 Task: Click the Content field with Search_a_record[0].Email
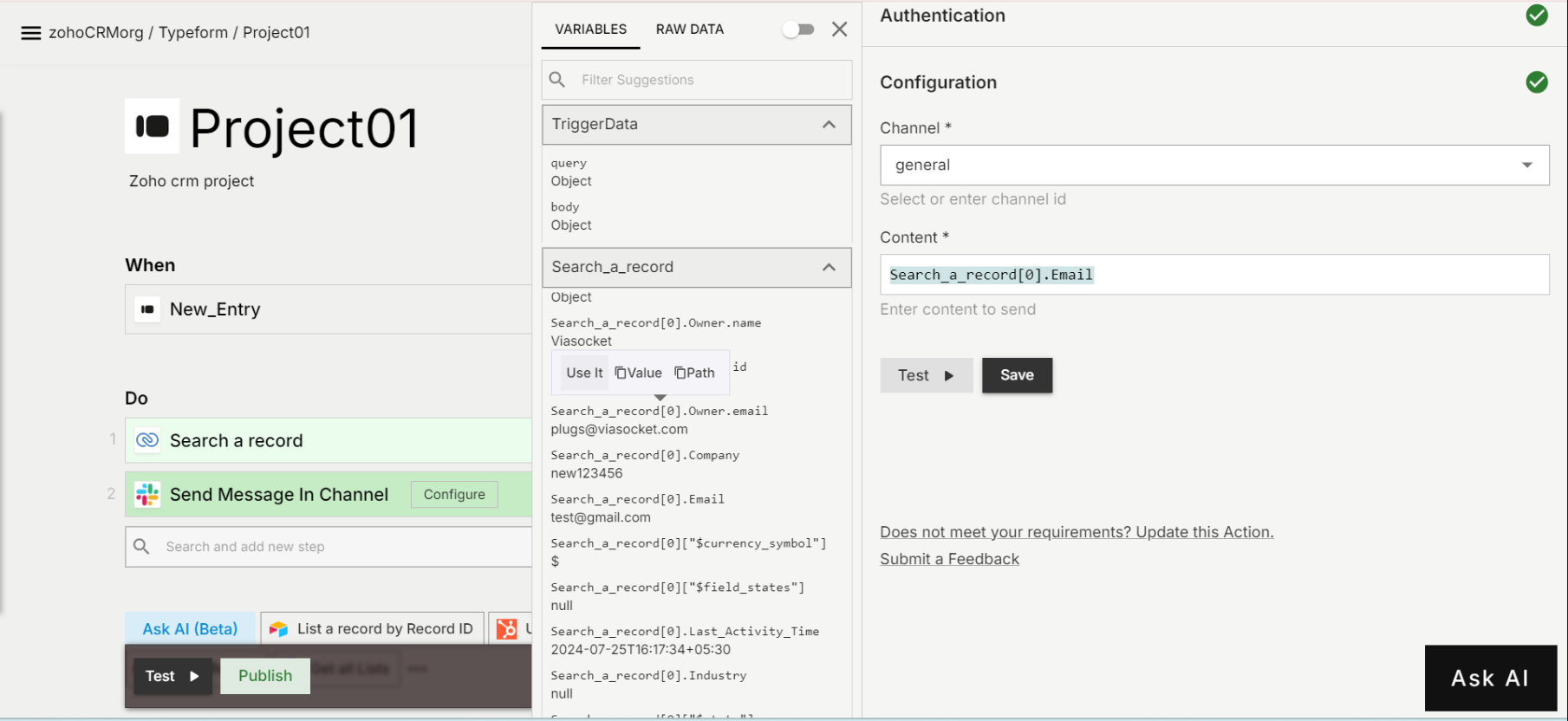click(x=1214, y=275)
